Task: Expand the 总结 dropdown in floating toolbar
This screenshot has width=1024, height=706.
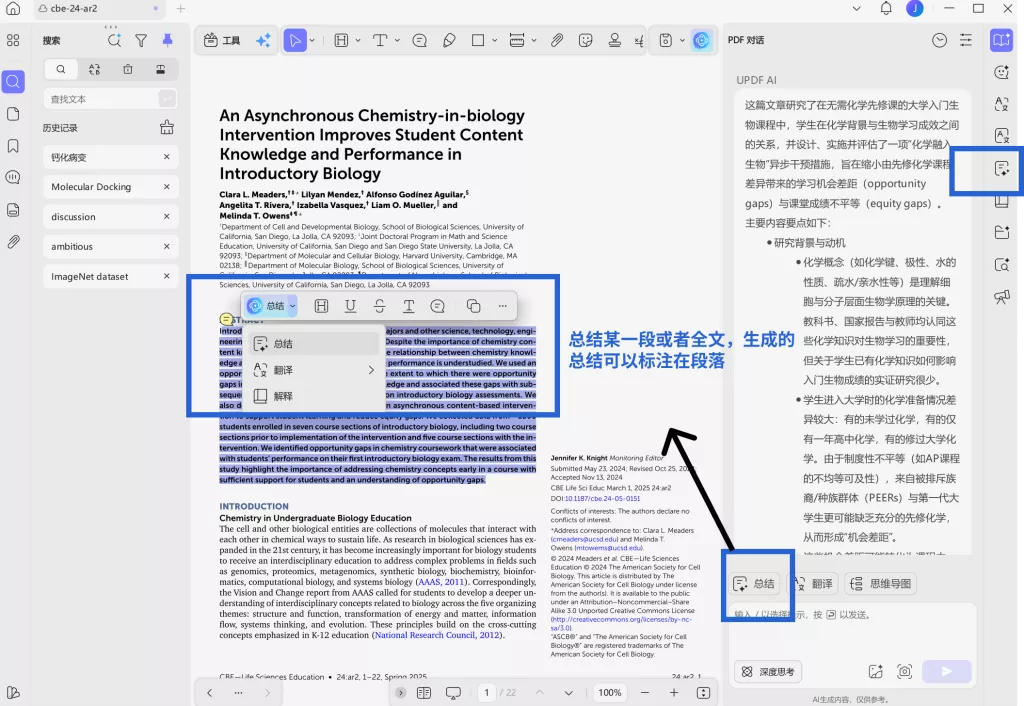Action: (293, 306)
